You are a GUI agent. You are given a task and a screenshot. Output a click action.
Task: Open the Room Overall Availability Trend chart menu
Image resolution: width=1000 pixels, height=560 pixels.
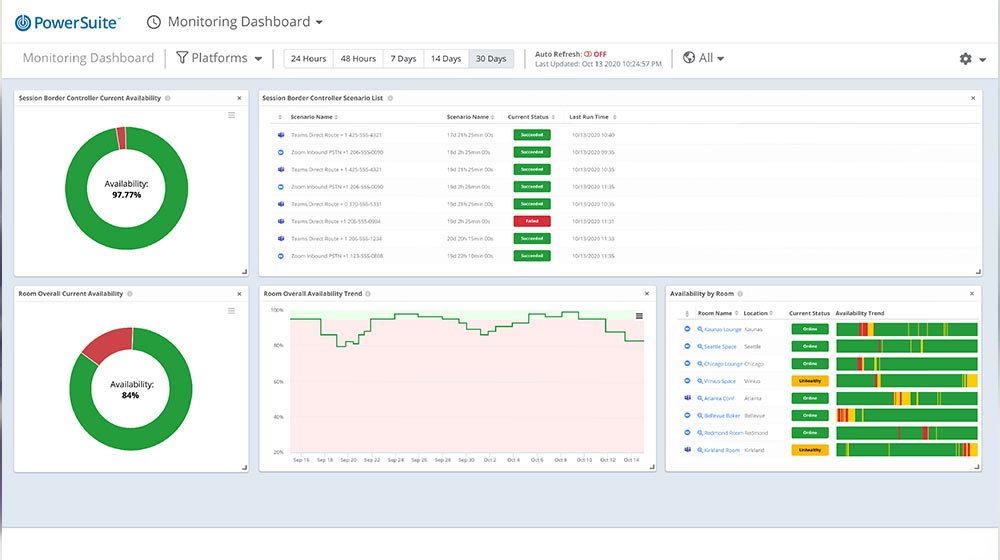639,316
